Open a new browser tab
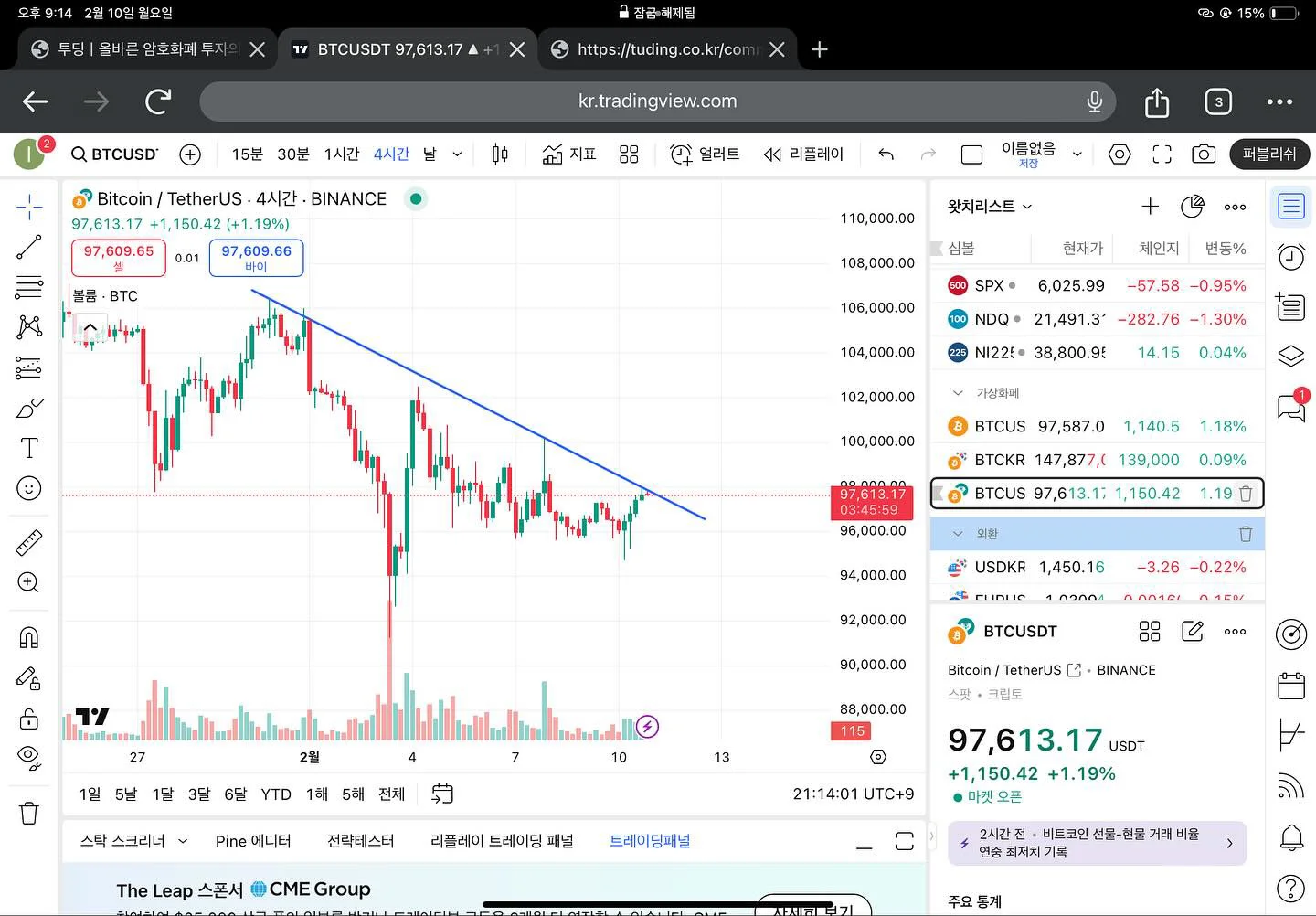1316x916 pixels. tap(819, 49)
